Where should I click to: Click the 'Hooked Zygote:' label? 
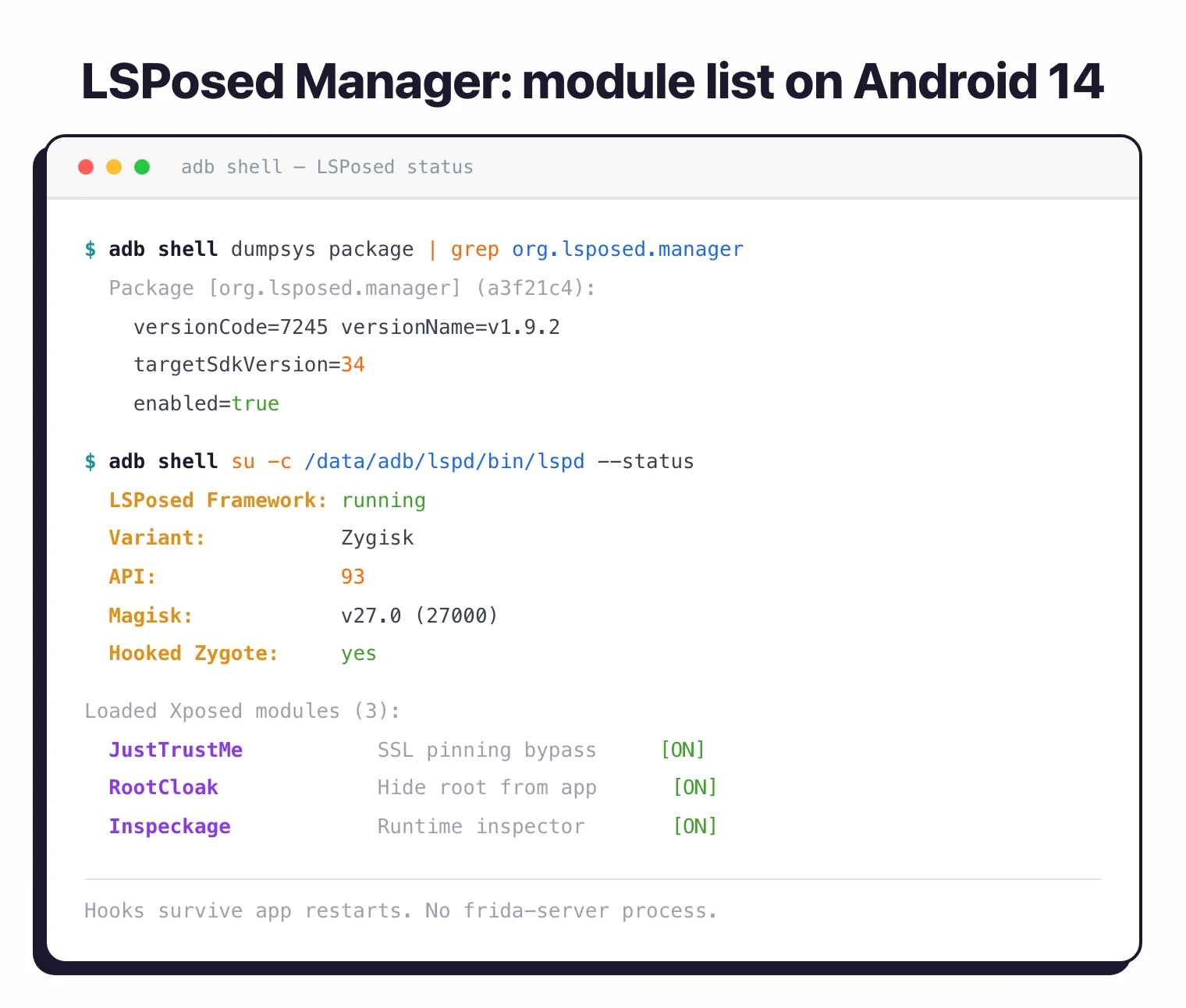pos(194,654)
